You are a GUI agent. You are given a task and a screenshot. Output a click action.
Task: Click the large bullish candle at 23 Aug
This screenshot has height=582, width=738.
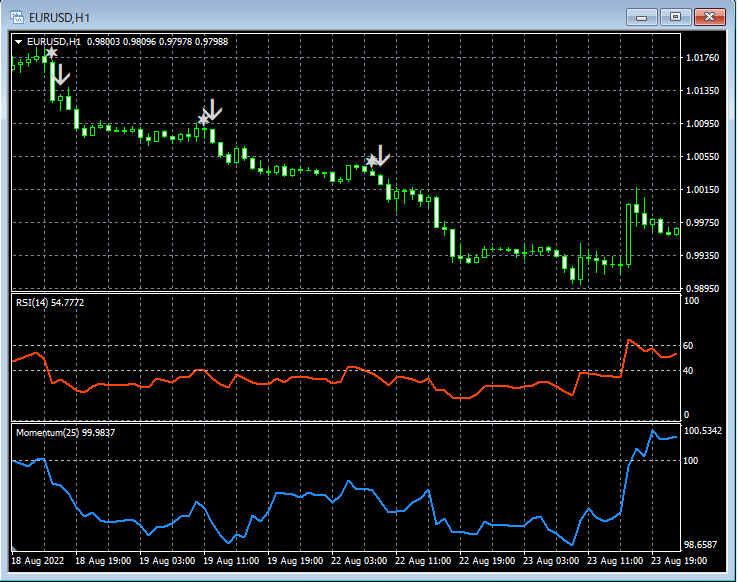[628, 235]
